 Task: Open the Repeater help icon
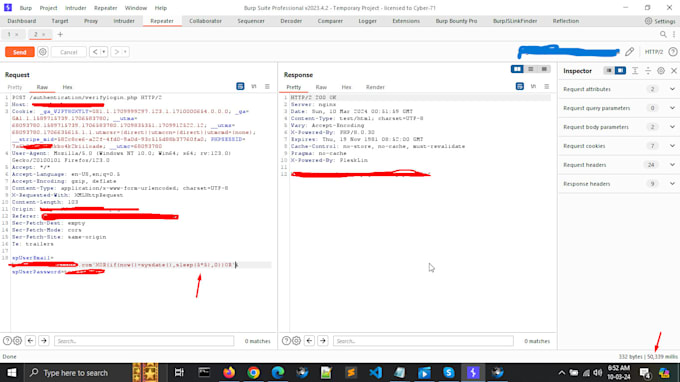click(x=673, y=52)
